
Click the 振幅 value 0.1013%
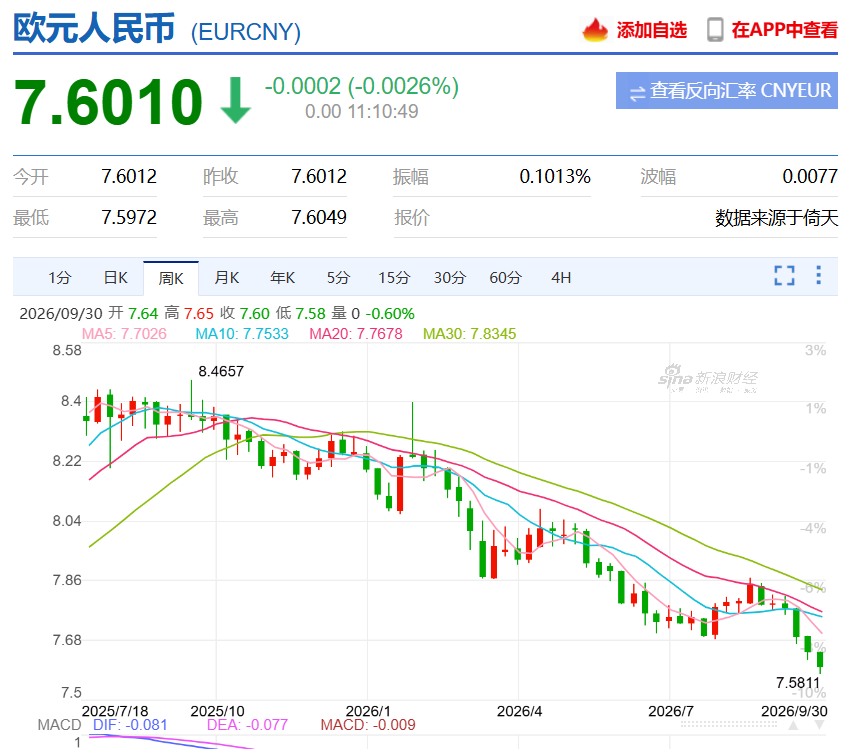(x=555, y=176)
